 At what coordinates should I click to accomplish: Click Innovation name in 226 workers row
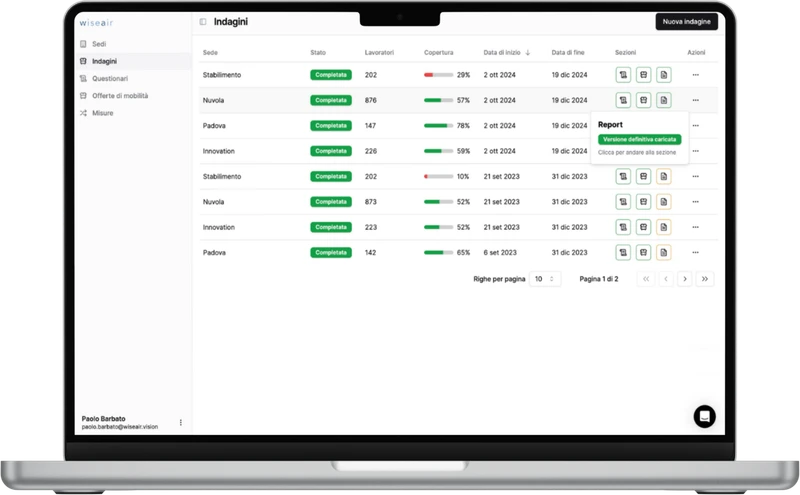tap(219, 151)
